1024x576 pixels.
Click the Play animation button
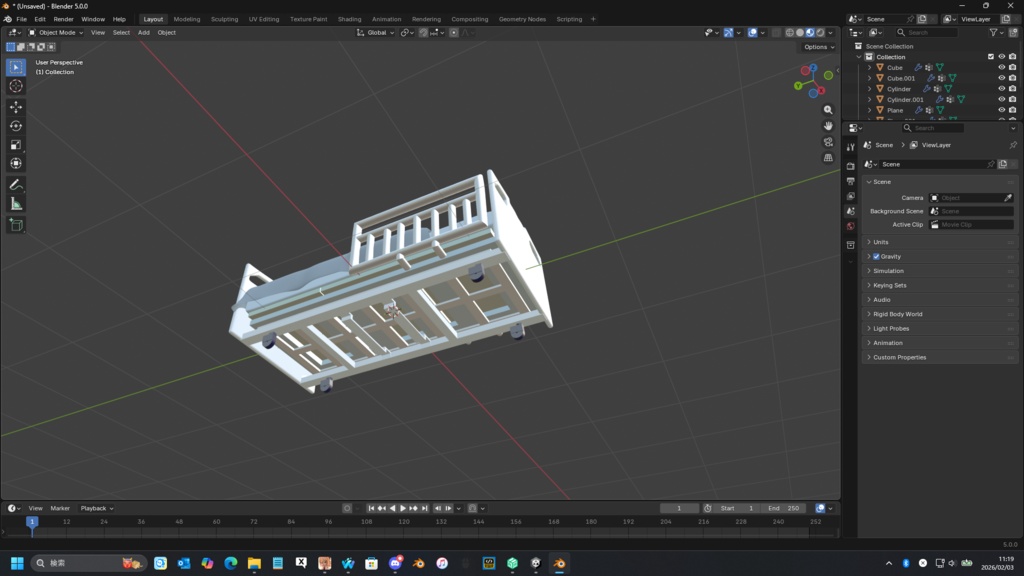(403, 508)
